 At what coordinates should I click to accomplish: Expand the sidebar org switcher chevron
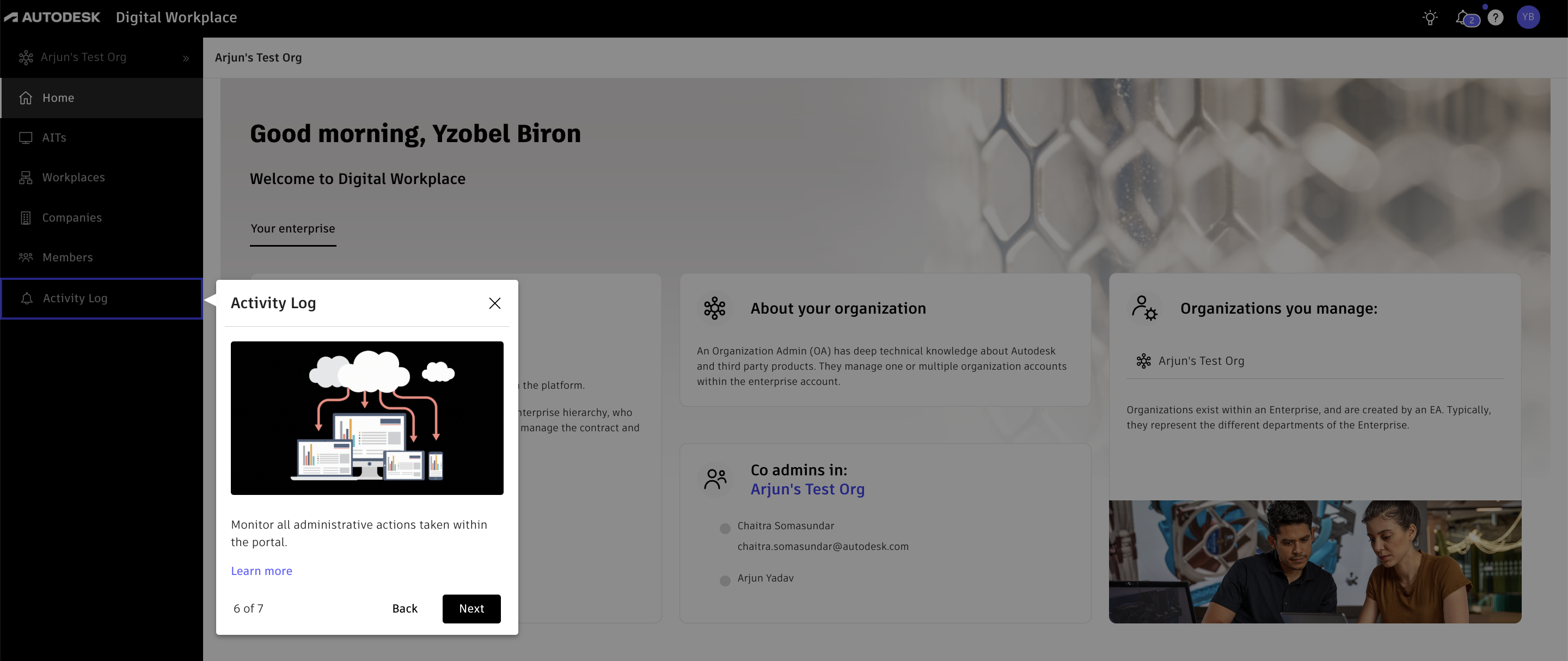186,58
